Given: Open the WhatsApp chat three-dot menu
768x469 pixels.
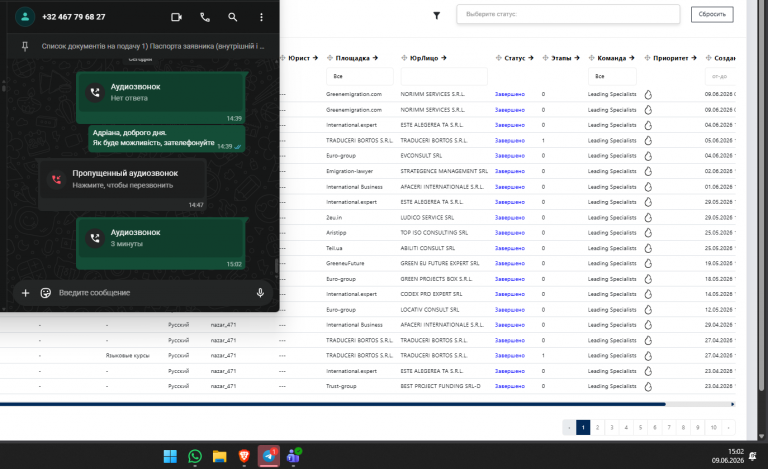Looking at the screenshot, I should (261, 17).
